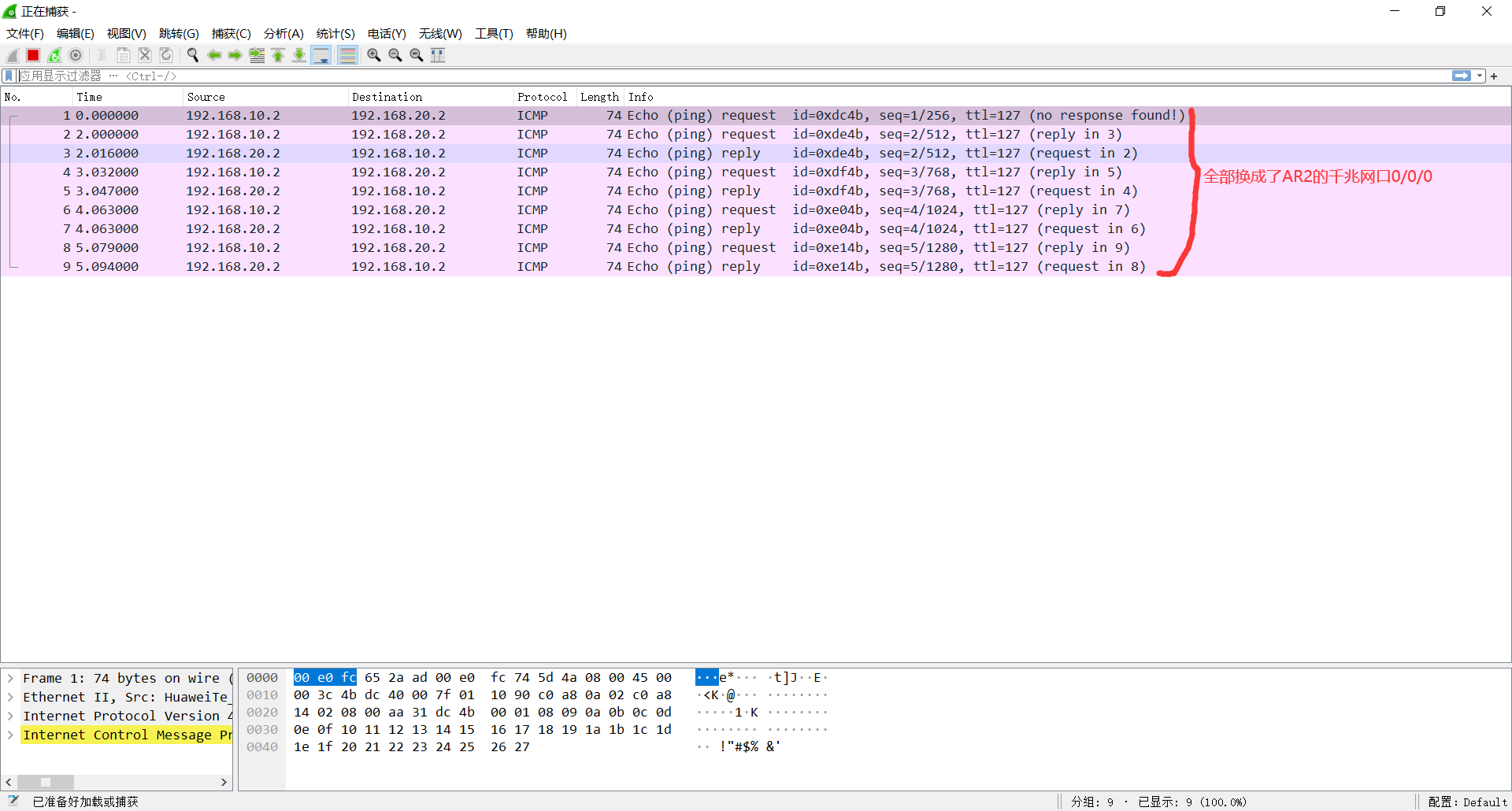The height and width of the screenshot is (811, 1512).
Task: Click the details pane horizontal scrollbar thumb
Action: (45, 782)
